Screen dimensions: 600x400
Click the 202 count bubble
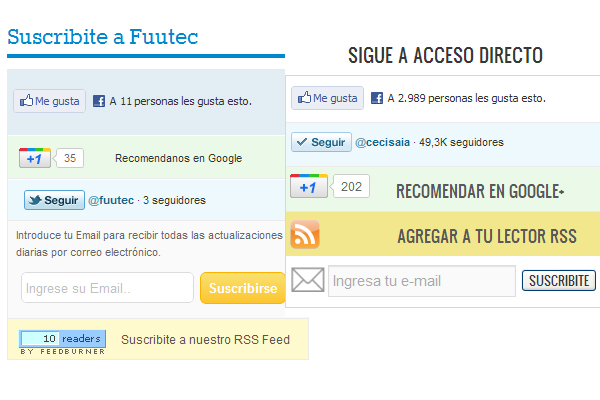click(x=351, y=186)
